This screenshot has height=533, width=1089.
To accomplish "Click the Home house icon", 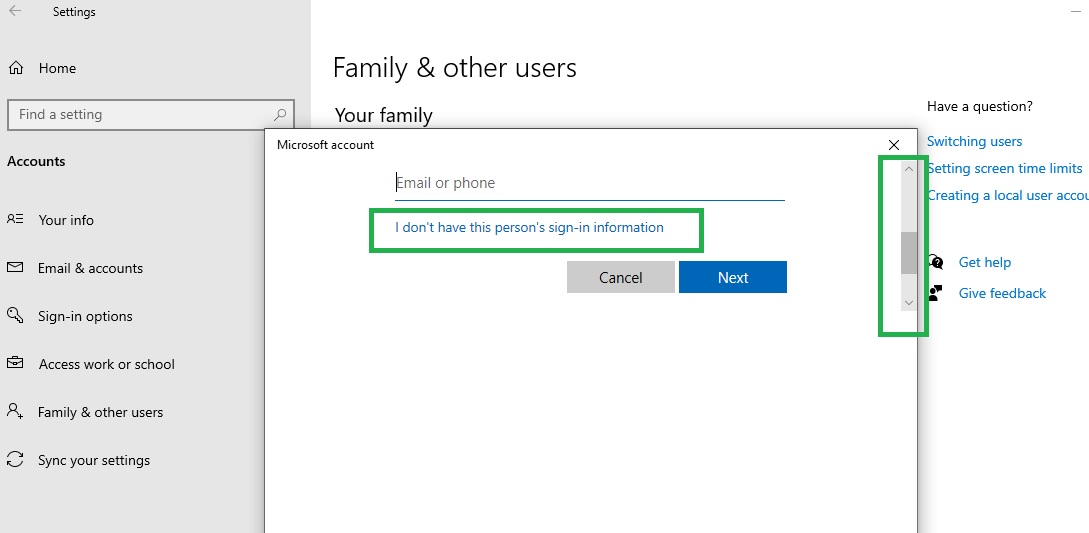I will point(15,68).
